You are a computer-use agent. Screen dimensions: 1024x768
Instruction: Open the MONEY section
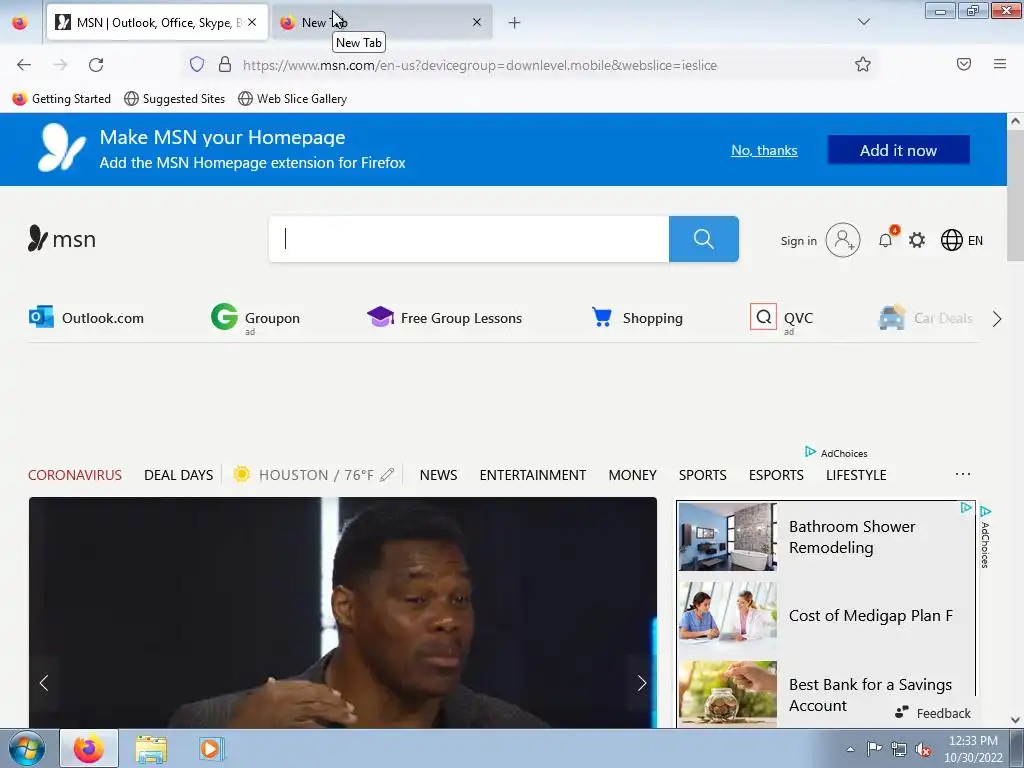click(632, 475)
